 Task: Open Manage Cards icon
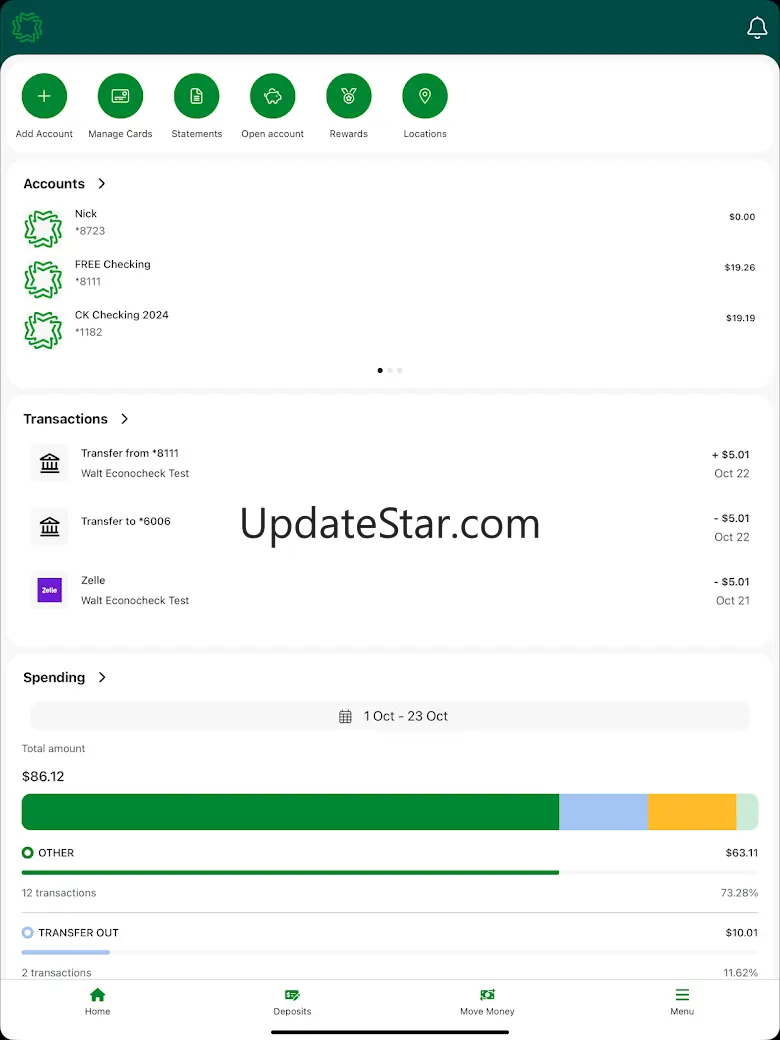click(120, 96)
